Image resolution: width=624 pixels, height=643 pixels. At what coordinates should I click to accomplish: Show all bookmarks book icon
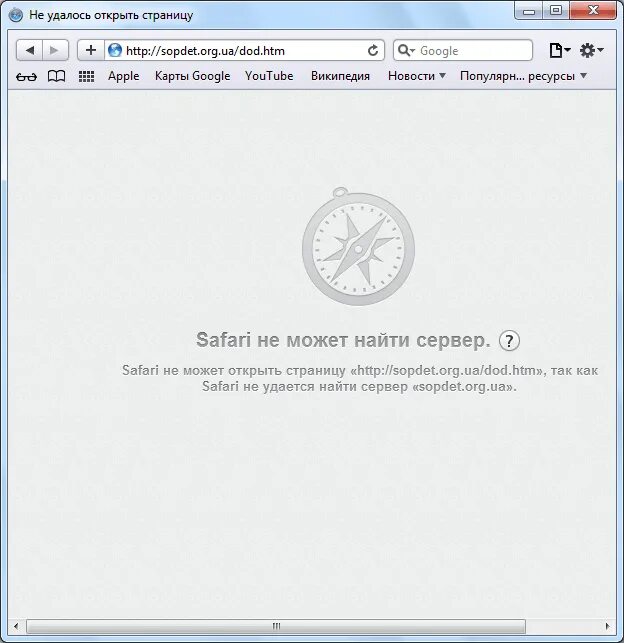tap(57, 76)
